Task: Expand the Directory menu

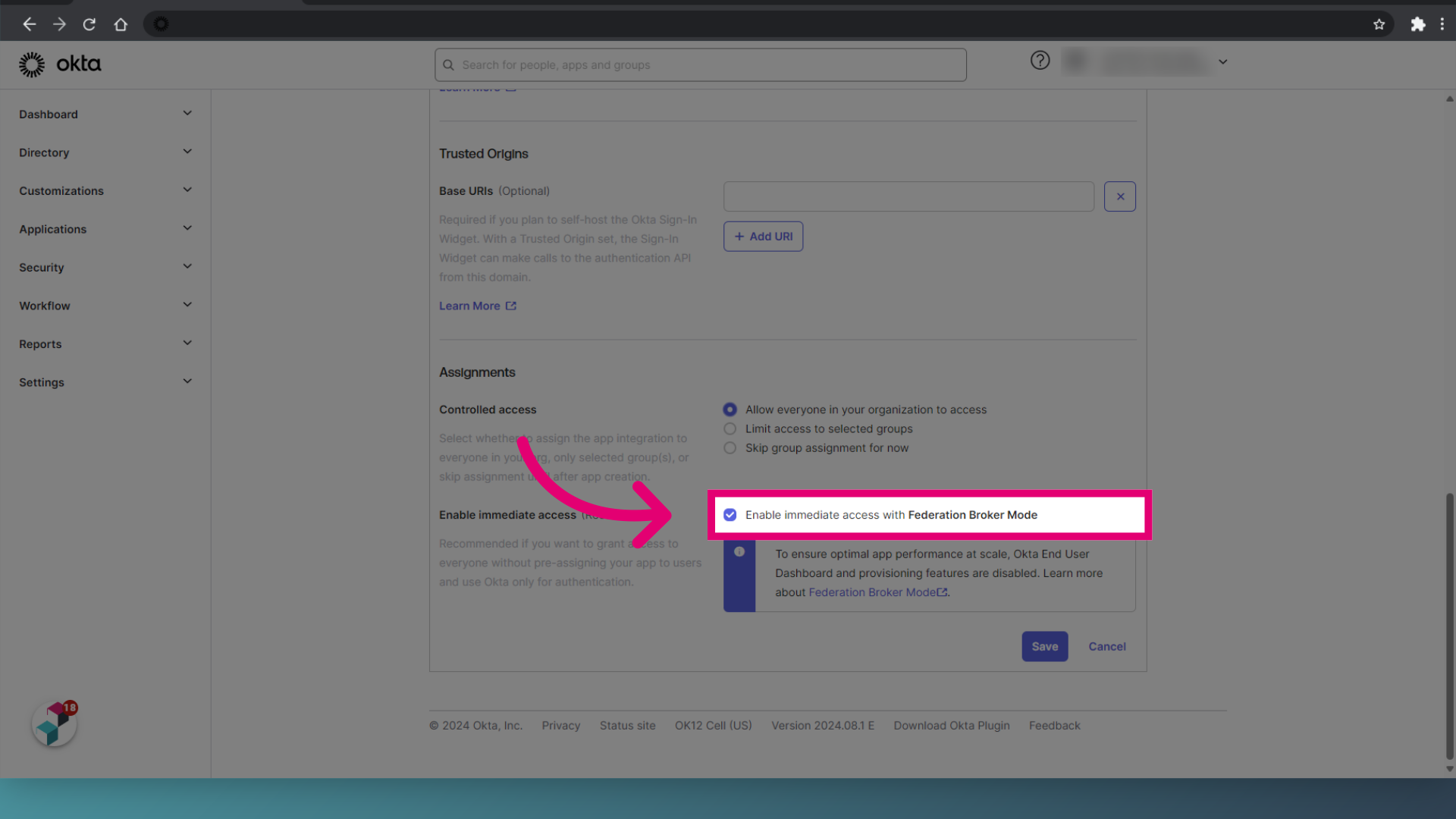Action: 105,152
